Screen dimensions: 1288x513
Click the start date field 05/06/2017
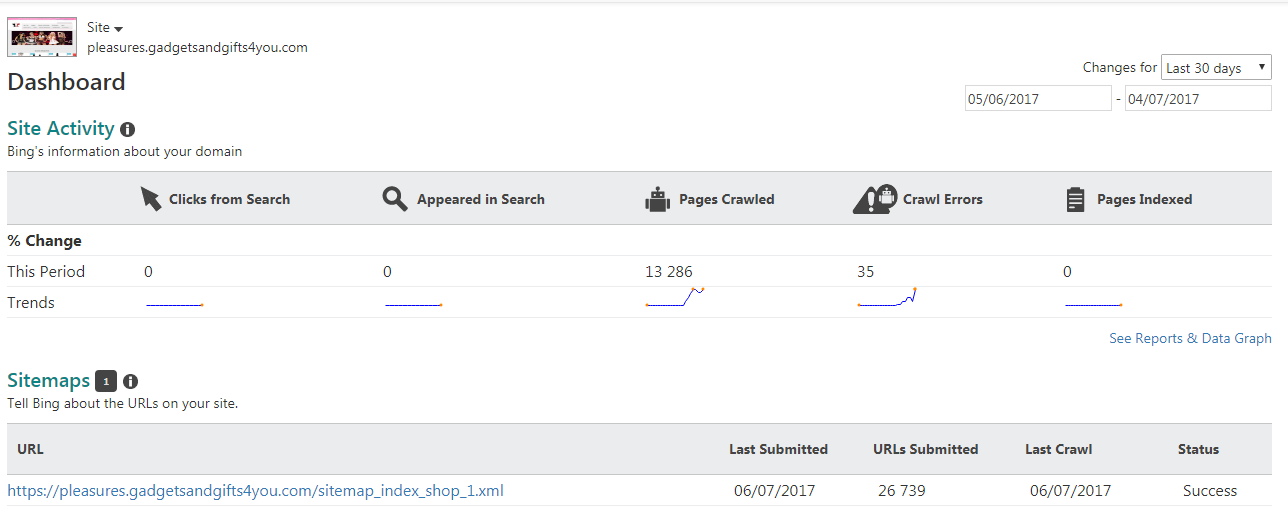(x=1038, y=98)
